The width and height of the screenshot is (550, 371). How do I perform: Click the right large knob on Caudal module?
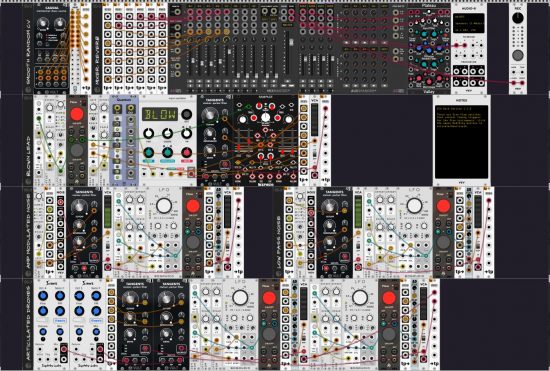click(60, 23)
